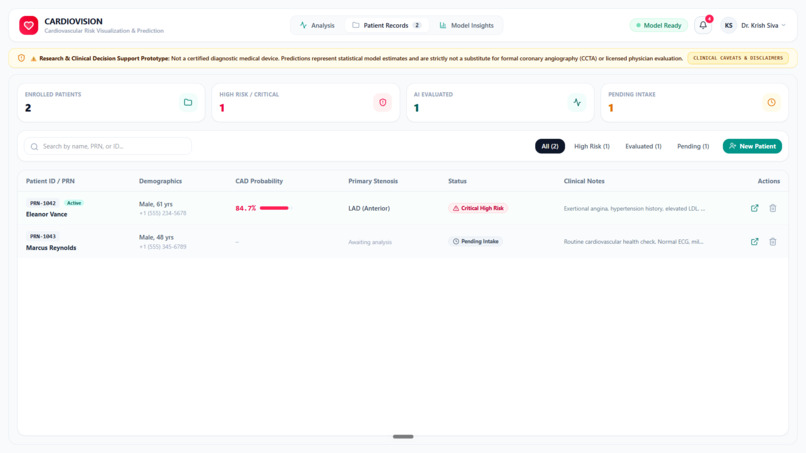This screenshot has height=453, width=806.
Task: Click the folder icon in Enrolled Patients card
Action: 188,102
